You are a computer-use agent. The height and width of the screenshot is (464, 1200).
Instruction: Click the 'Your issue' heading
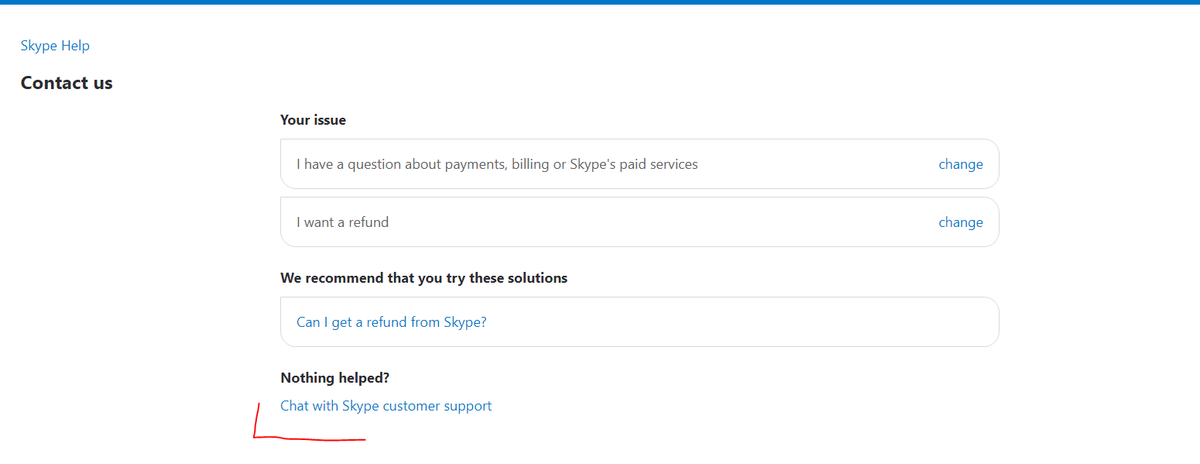coord(313,120)
